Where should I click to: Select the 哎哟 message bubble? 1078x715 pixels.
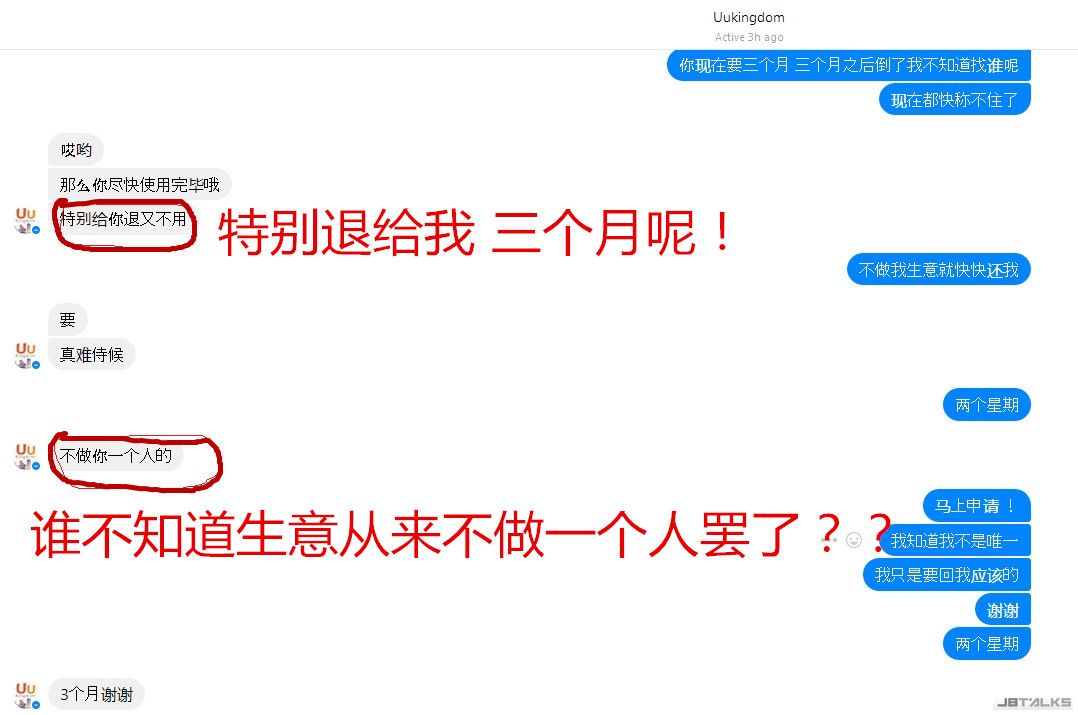coord(76,150)
